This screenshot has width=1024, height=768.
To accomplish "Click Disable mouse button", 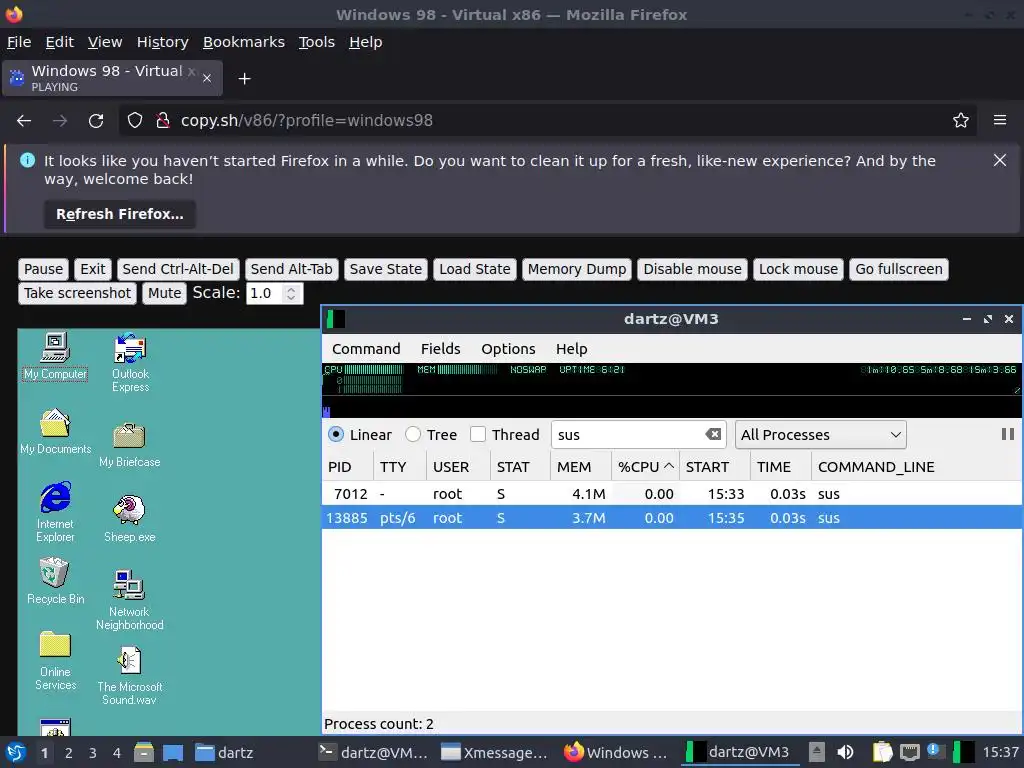I will pos(692,269).
